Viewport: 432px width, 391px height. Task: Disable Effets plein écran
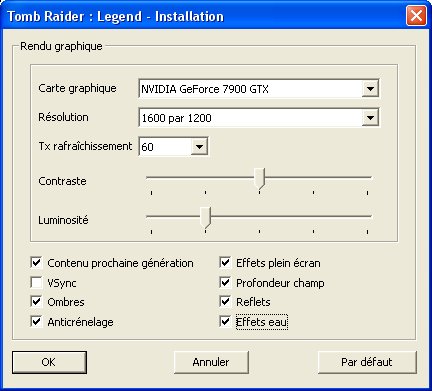[225, 263]
